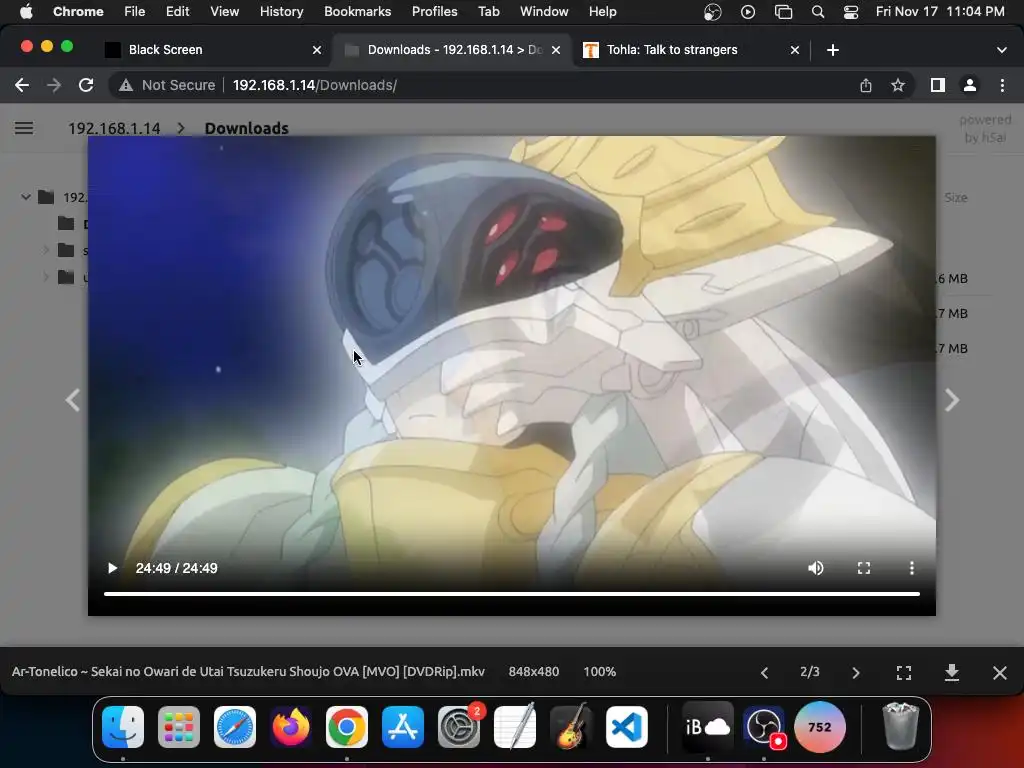This screenshot has width=1024, height=768.
Task: Open video more options menu
Action: pos(912,568)
